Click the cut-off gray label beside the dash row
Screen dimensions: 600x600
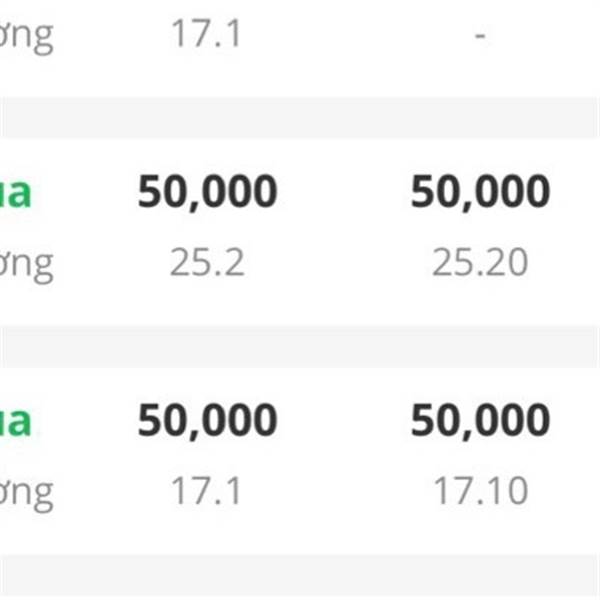tap(26, 38)
